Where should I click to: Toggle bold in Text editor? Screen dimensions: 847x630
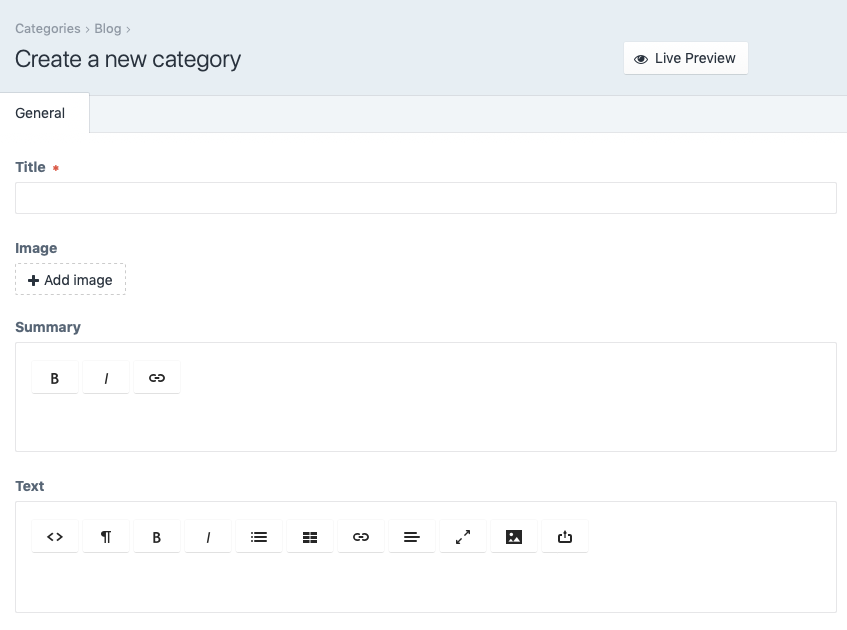pos(157,537)
